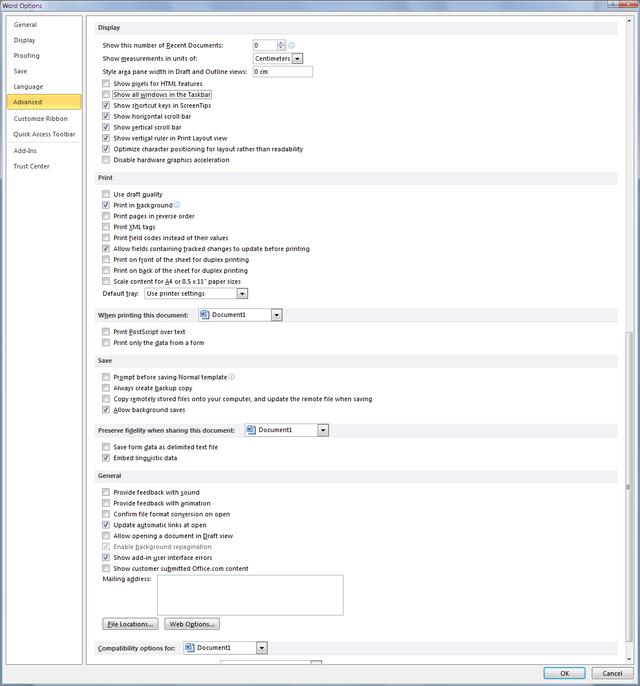Switch to the Proofing category
Viewport: 640px width, 686px height.
tap(27, 56)
